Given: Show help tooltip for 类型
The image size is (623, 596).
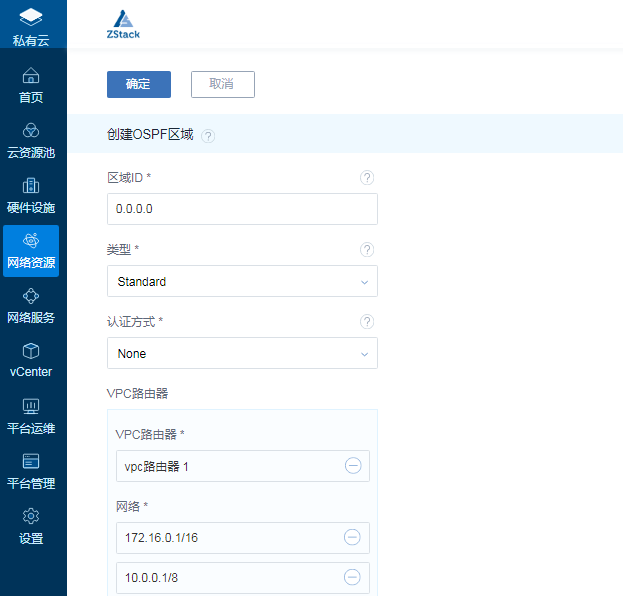Looking at the screenshot, I should click(x=367, y=250).
